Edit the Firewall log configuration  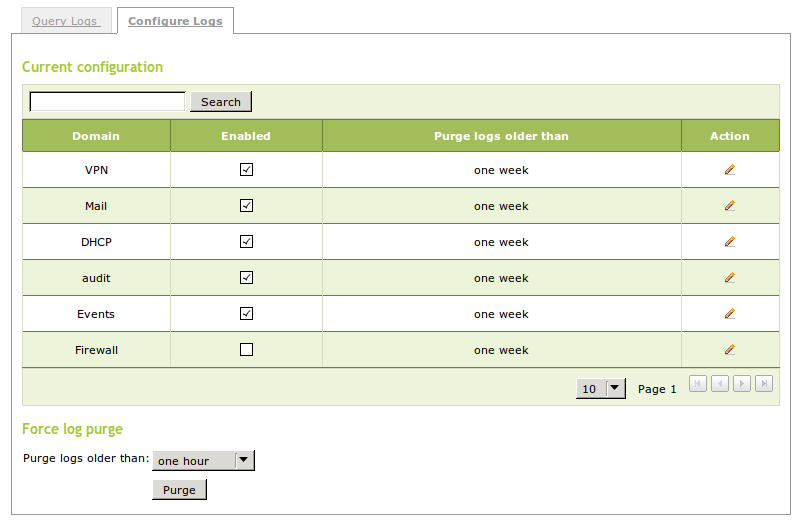730,350
